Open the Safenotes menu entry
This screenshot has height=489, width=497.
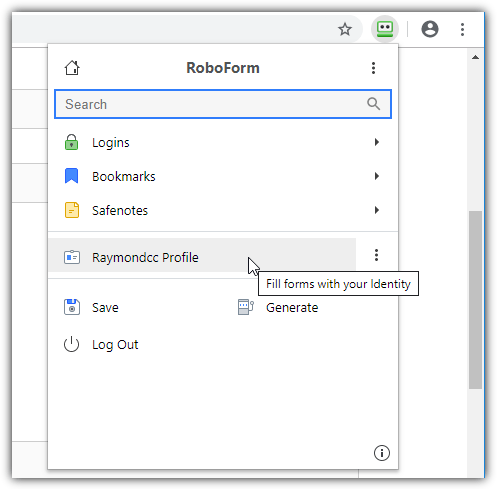[223, 210]
